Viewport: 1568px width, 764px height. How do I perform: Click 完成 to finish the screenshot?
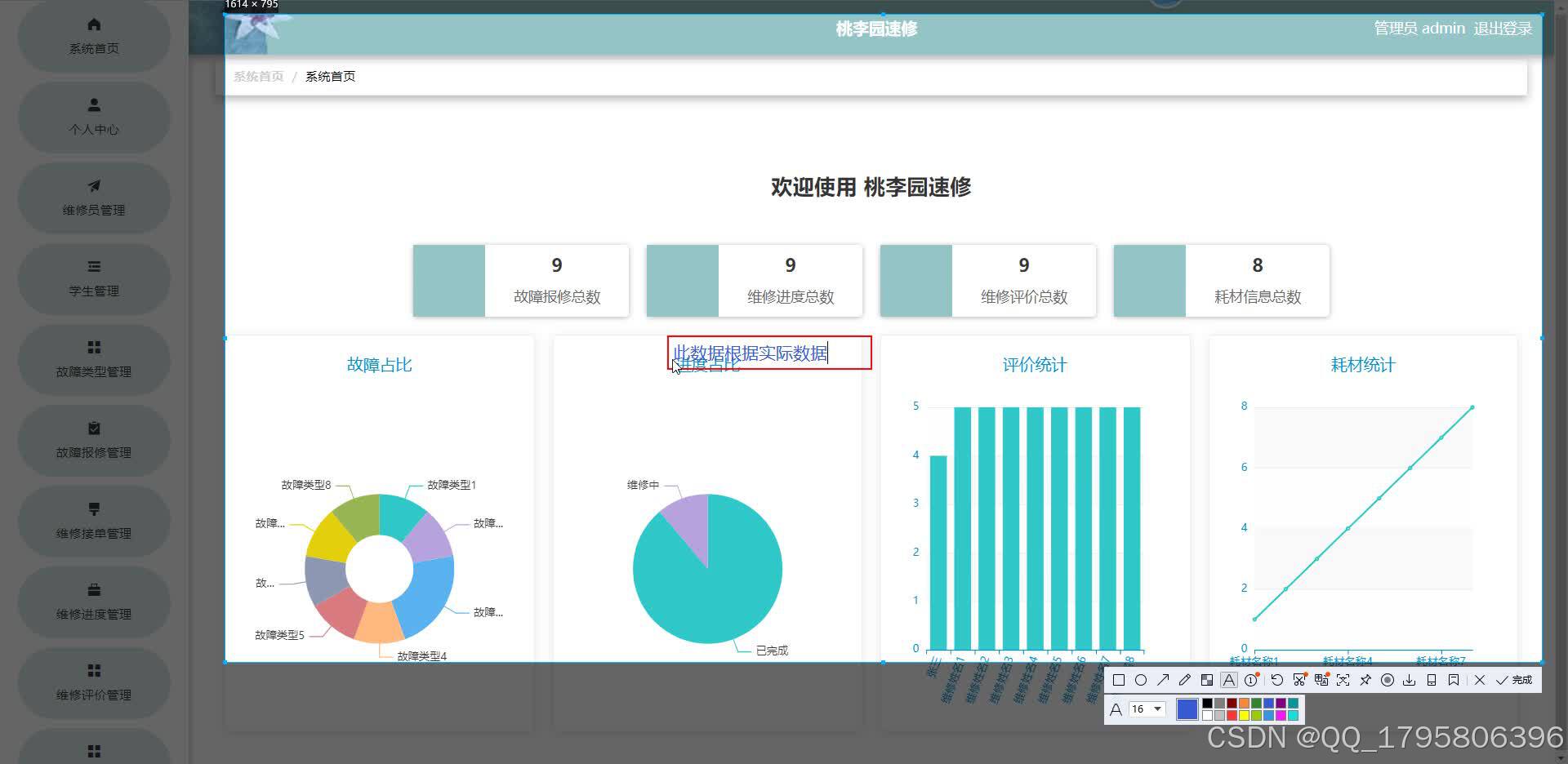(x=1514, y=680)
